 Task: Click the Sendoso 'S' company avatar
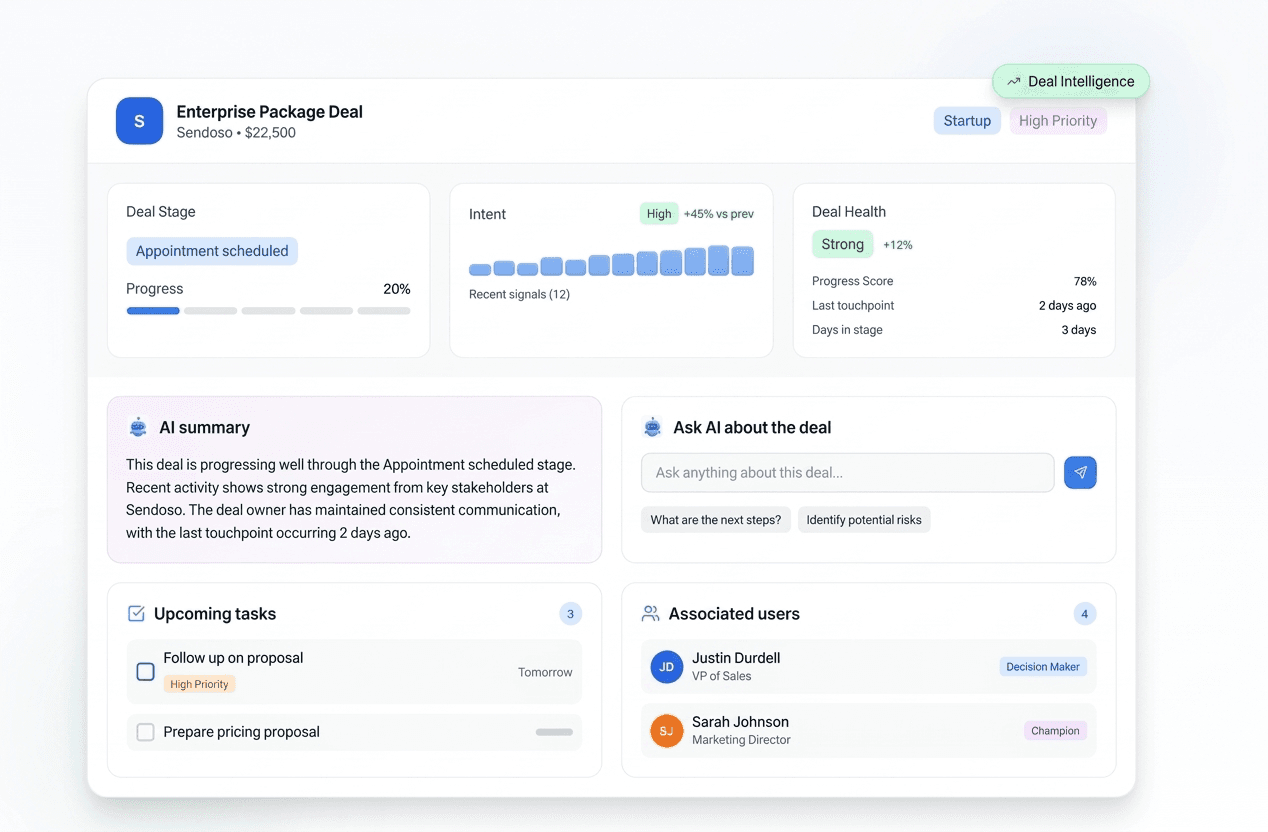tap(139, 121)
